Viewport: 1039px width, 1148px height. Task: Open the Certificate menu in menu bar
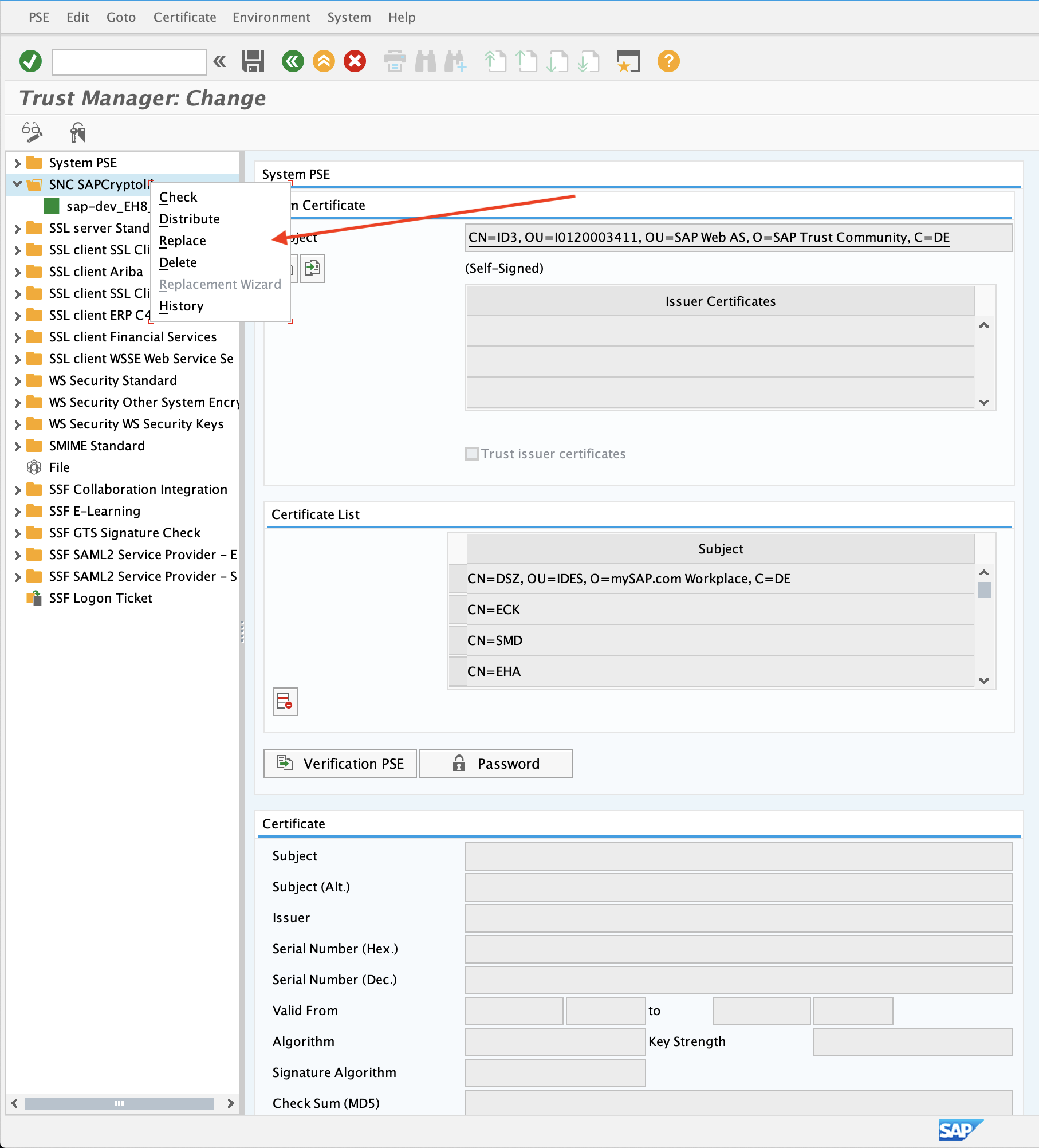[x=184, y=17]
